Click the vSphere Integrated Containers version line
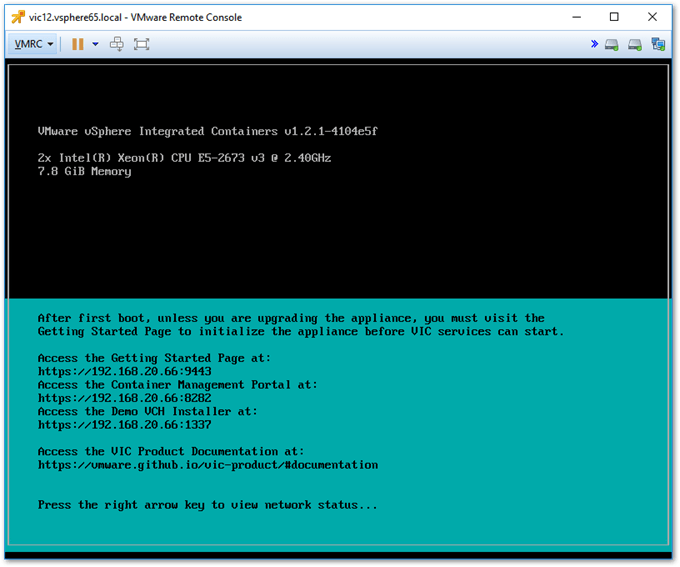Viewport: 680px width, 567px height. click(x=208, y=131)
